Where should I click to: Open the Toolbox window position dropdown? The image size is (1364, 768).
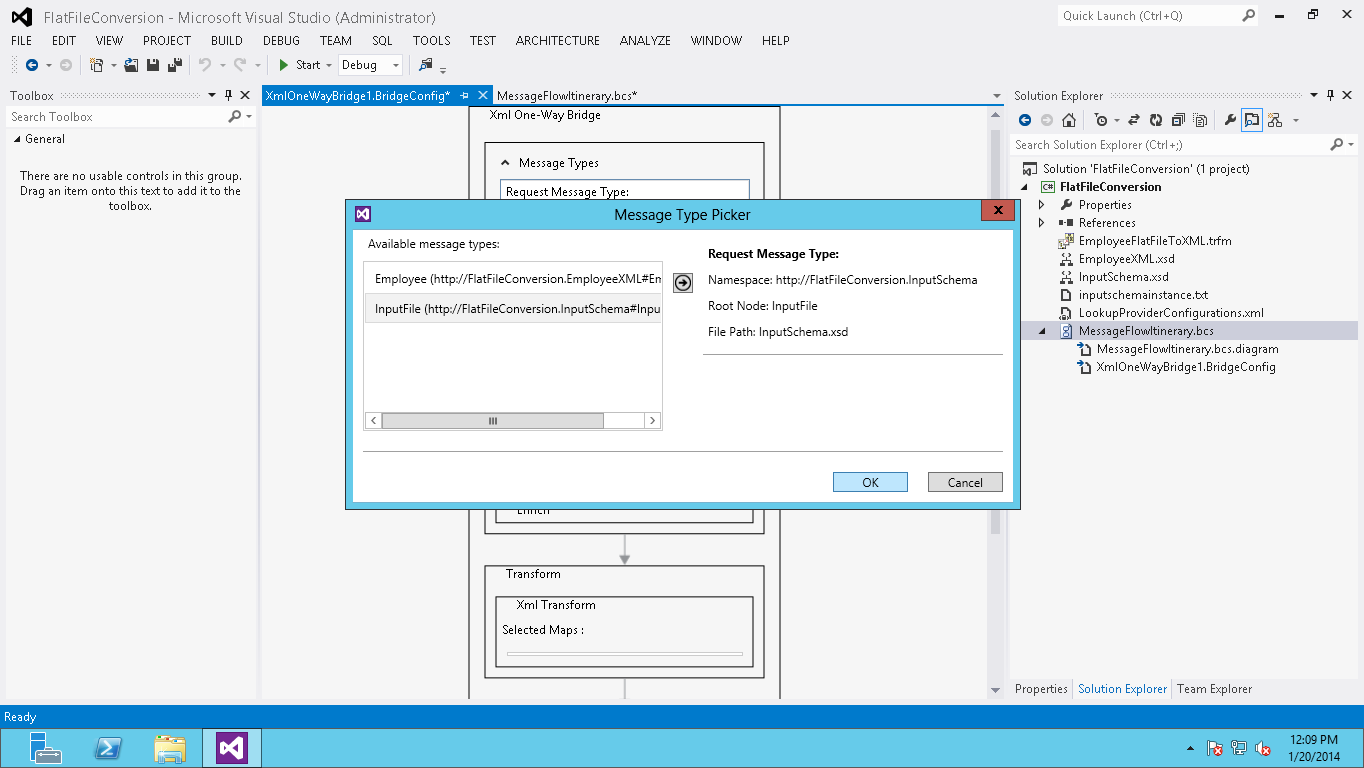(x=212, y=96)
